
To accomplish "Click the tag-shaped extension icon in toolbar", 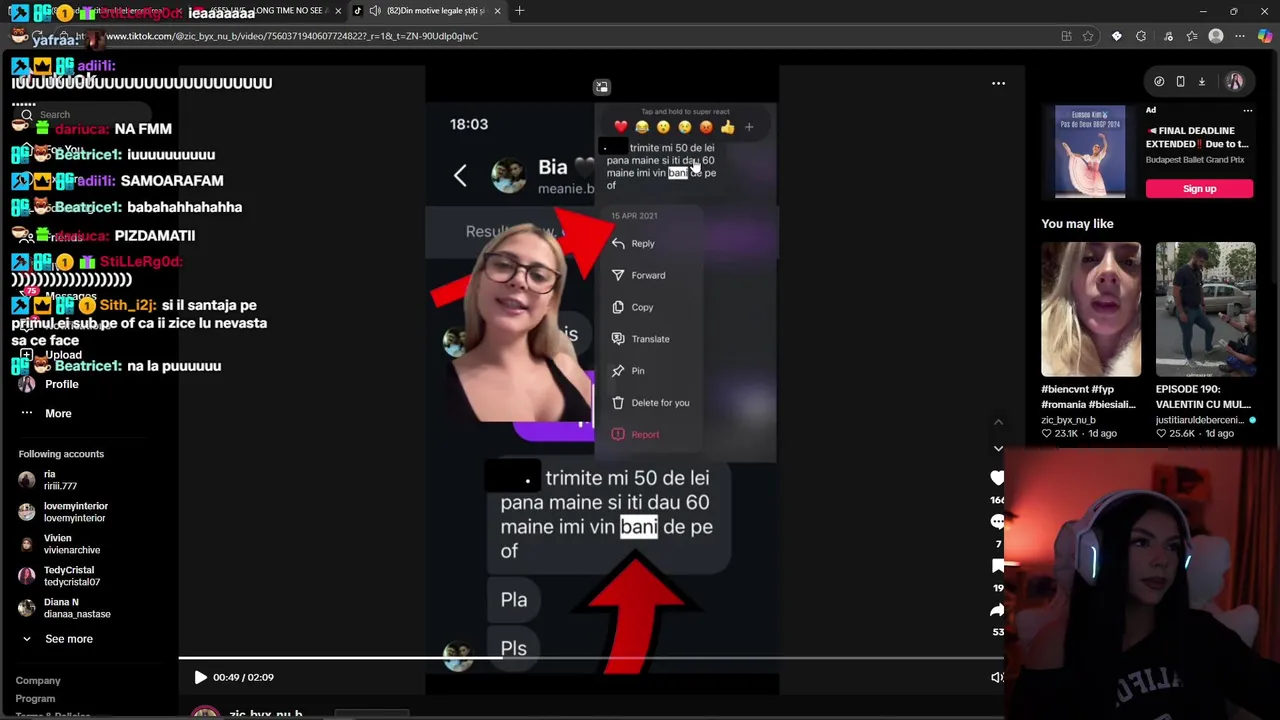I will point(1117,36).
